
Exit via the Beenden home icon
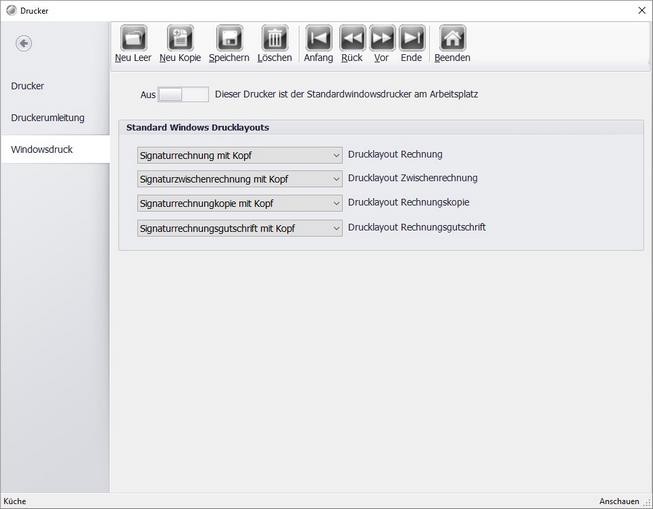point(452,38)
